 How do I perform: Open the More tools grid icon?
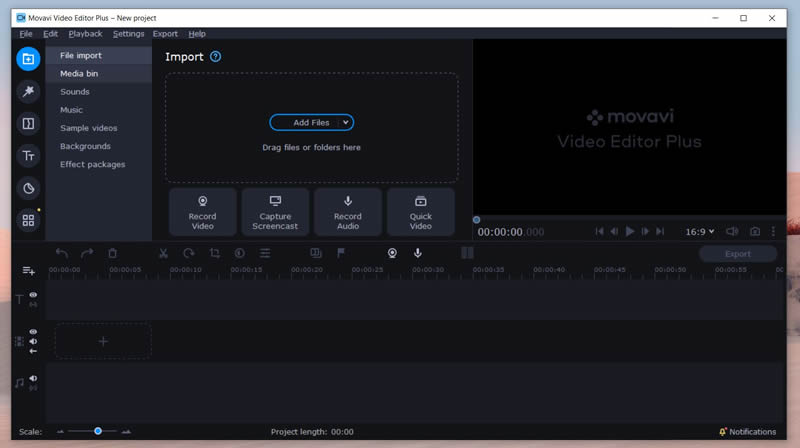(28, 220)
